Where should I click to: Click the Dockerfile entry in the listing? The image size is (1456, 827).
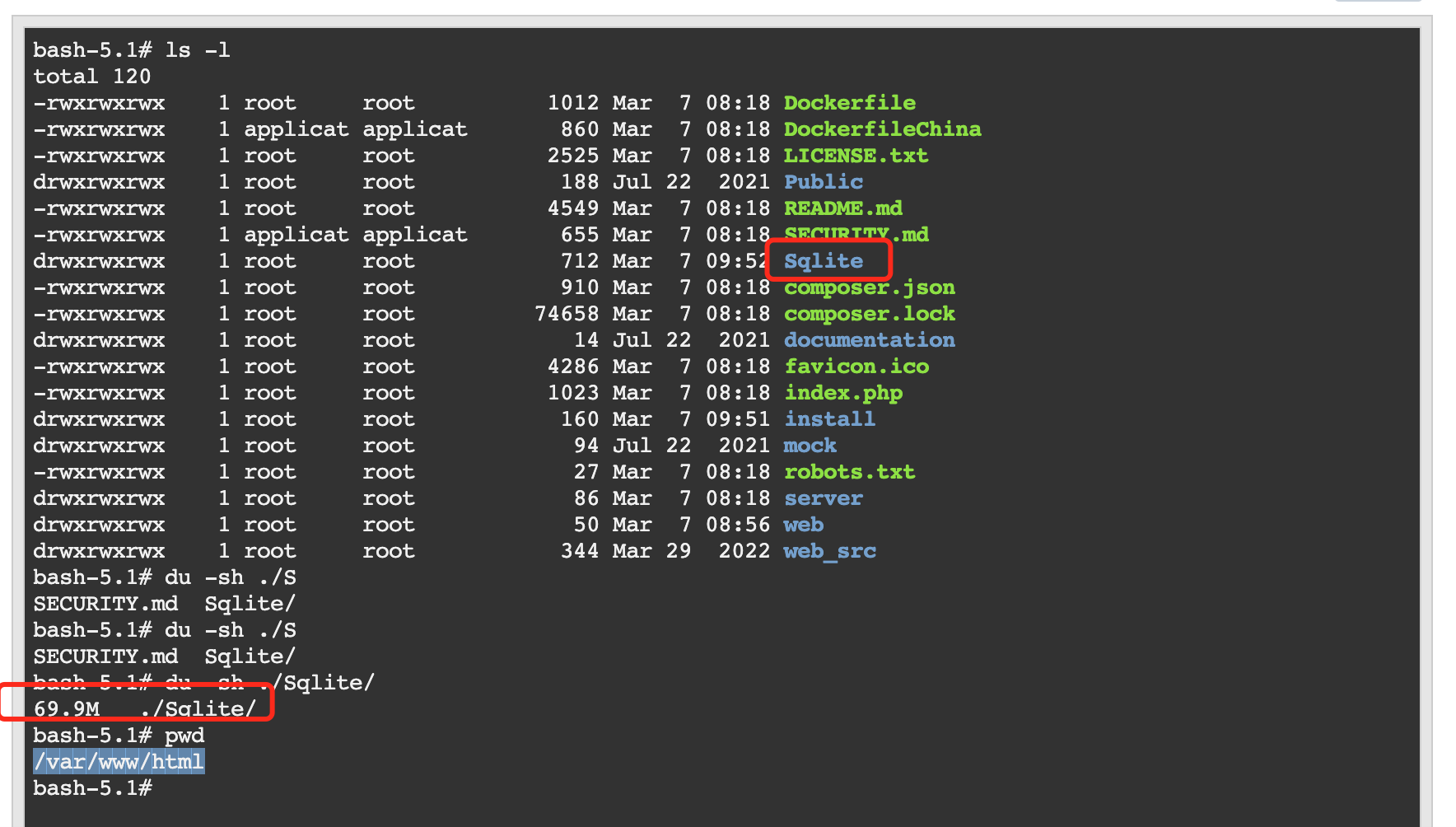pyautogui.click(x=849, y=102)
